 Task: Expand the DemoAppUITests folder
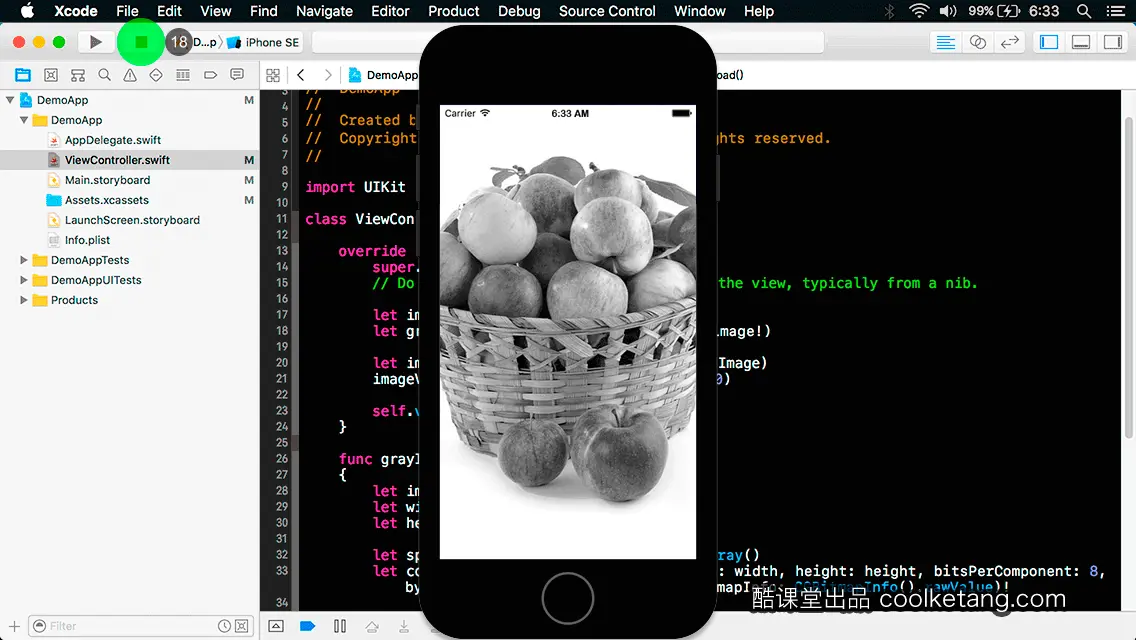[x=24, y=280]
